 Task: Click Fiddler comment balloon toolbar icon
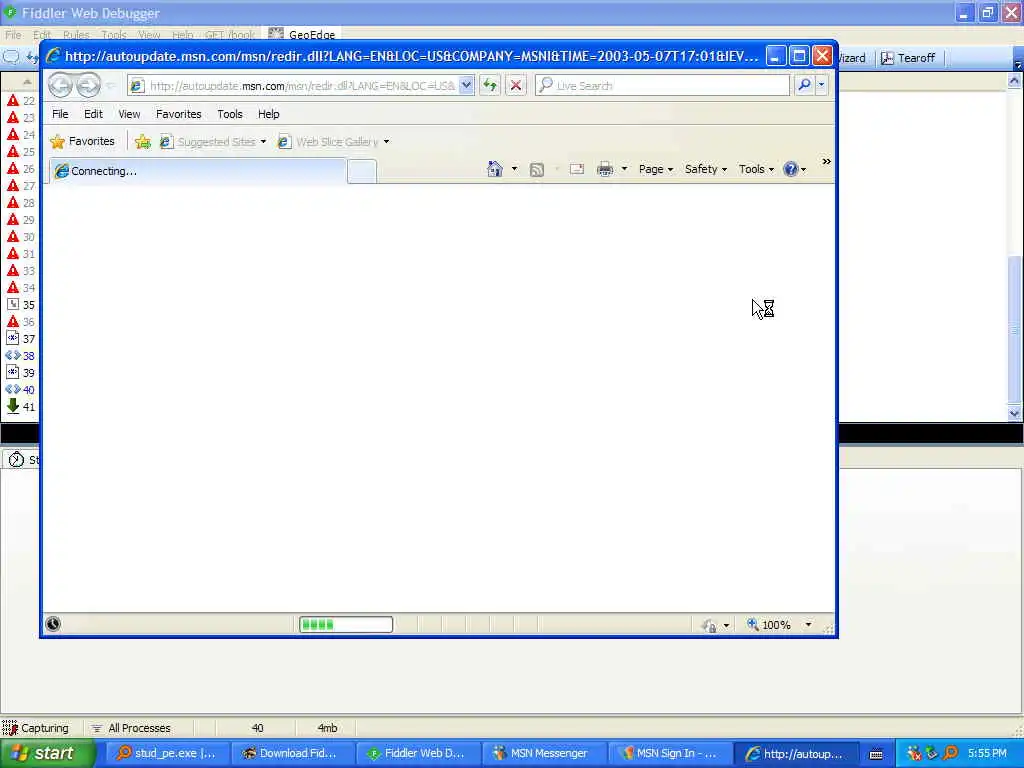click(11, 57)
